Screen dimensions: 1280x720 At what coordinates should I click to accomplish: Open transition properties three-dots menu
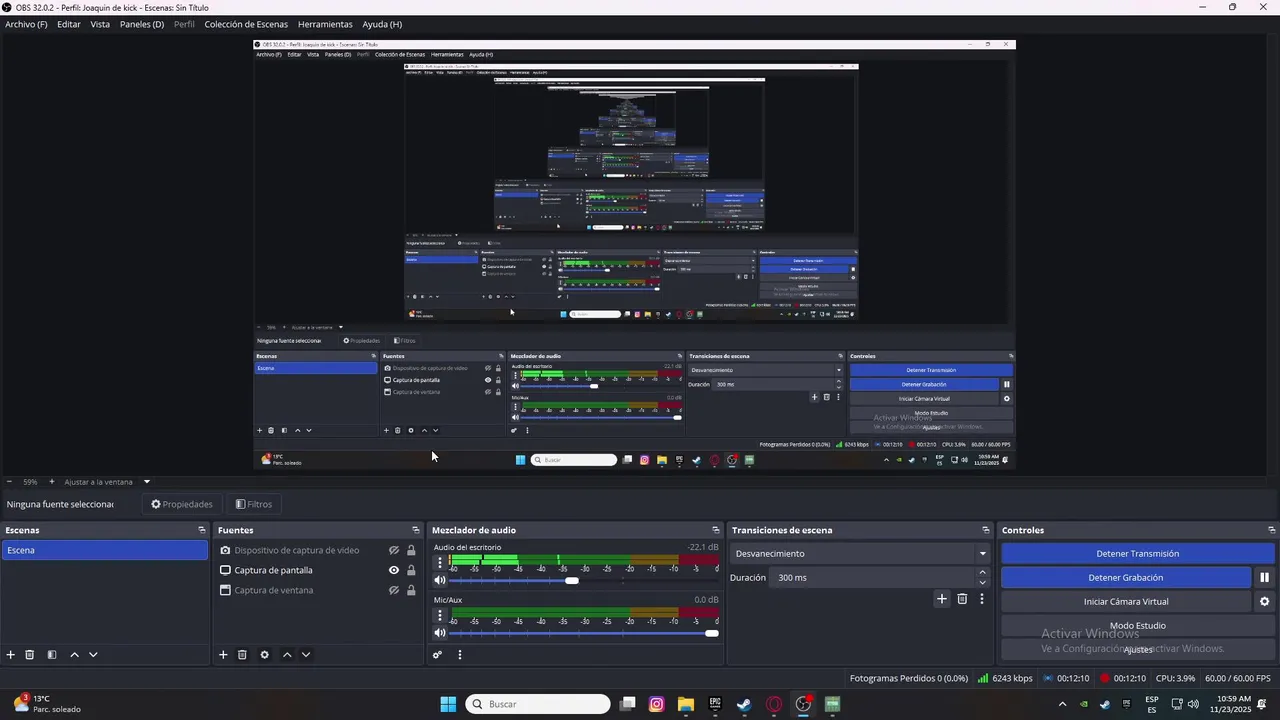click(x=982, y=599)
